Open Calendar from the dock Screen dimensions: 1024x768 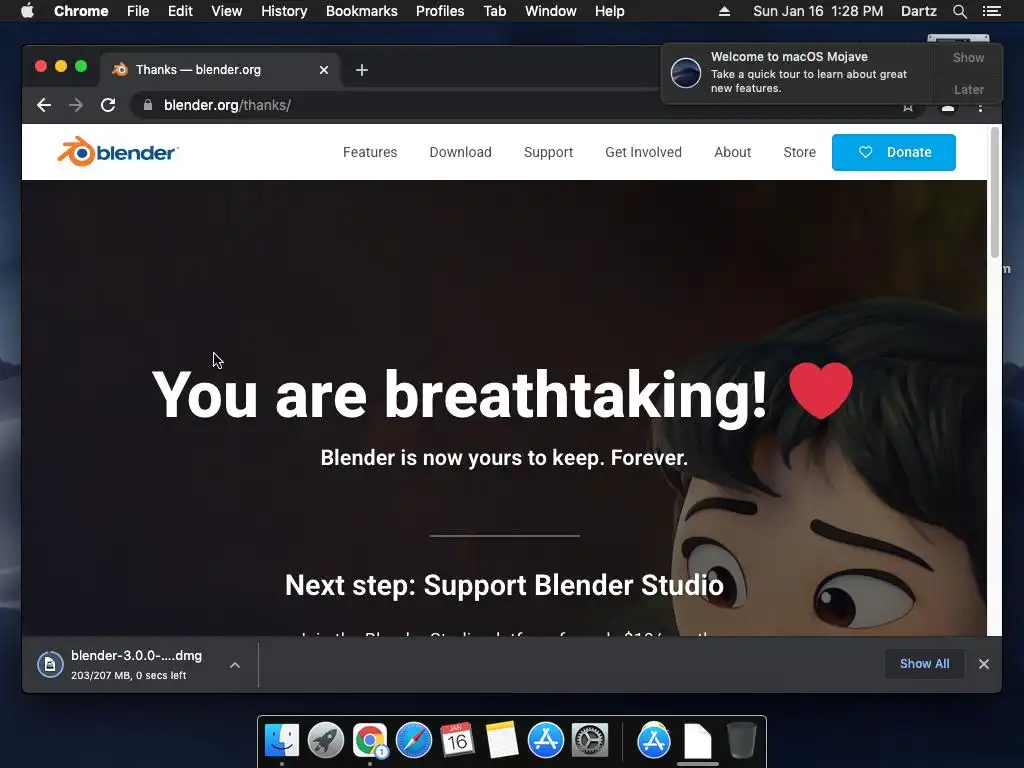pos(457,741)
